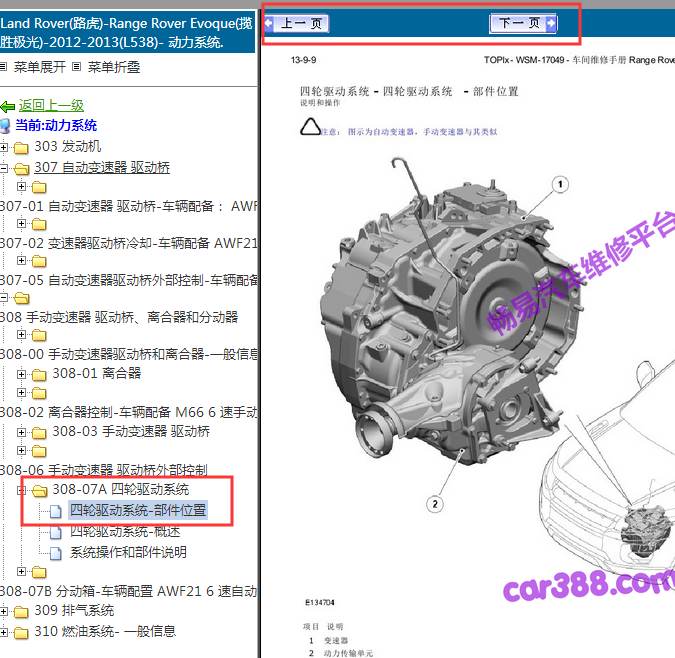
Task: Open 308-06 手动变速器 驱动桥外部控制 entry
Action: point(104,470)
